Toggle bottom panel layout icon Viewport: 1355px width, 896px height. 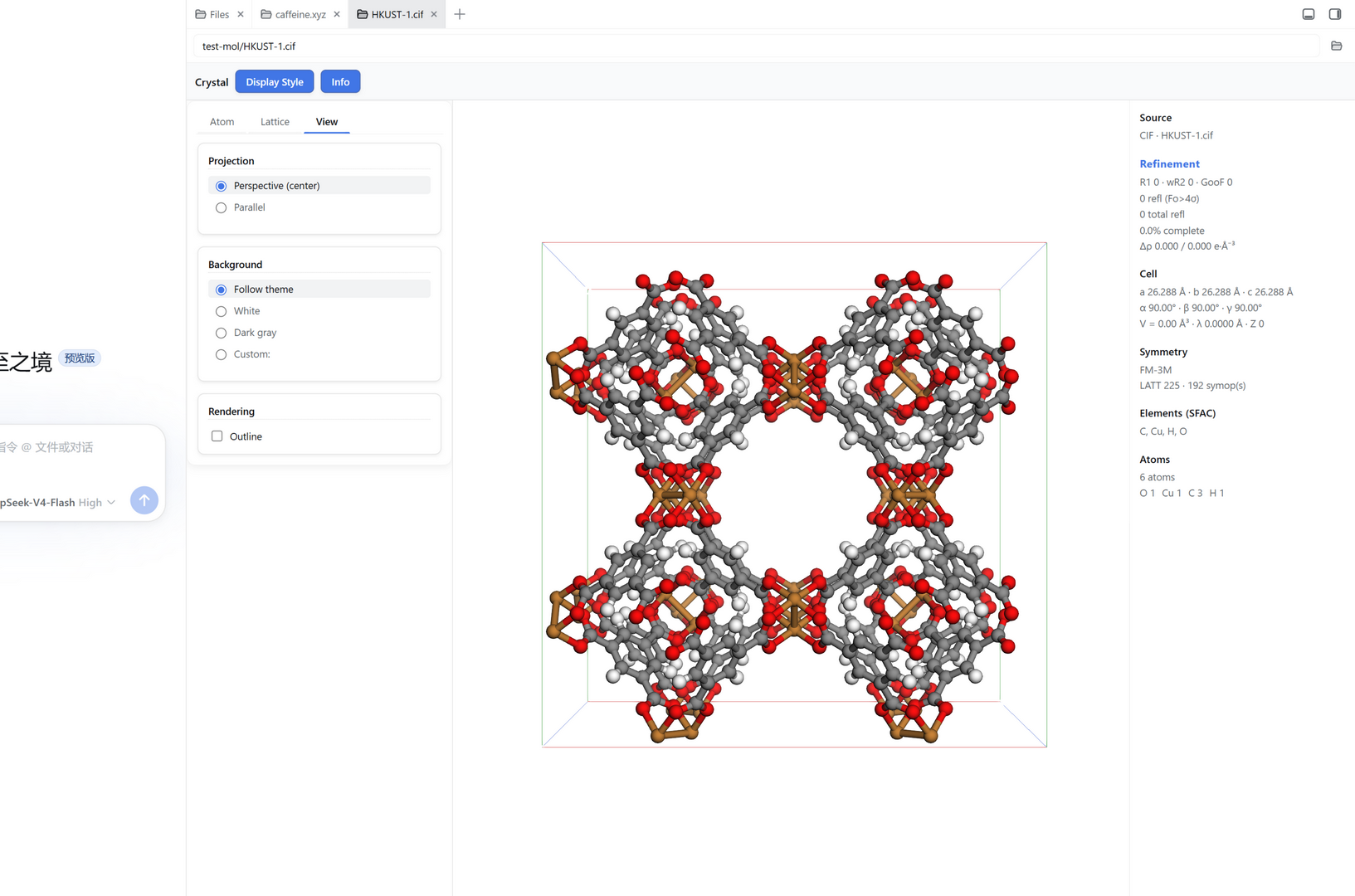(1309, 14)
